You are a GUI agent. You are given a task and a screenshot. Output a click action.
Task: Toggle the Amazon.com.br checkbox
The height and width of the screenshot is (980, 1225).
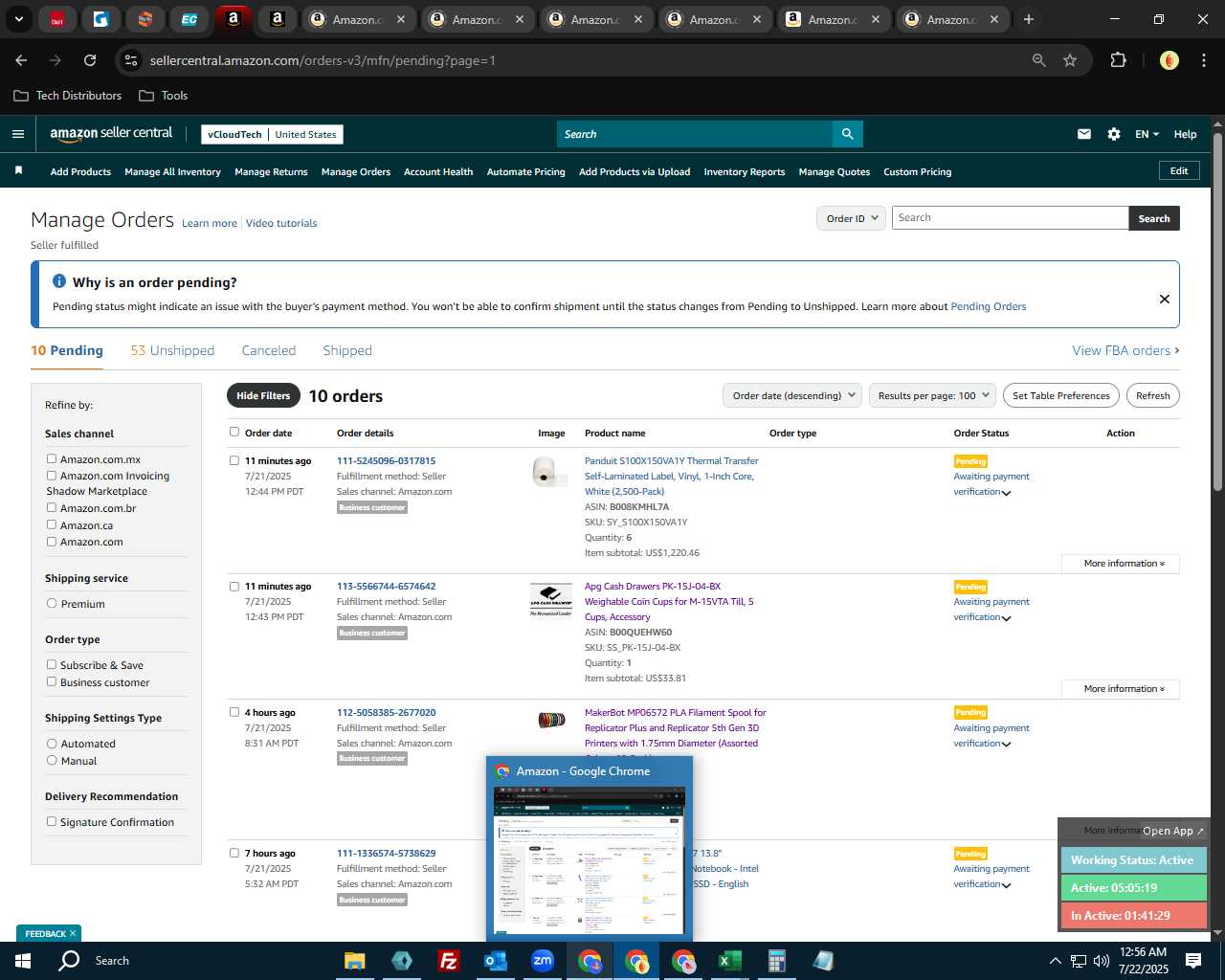coord(52,508)
